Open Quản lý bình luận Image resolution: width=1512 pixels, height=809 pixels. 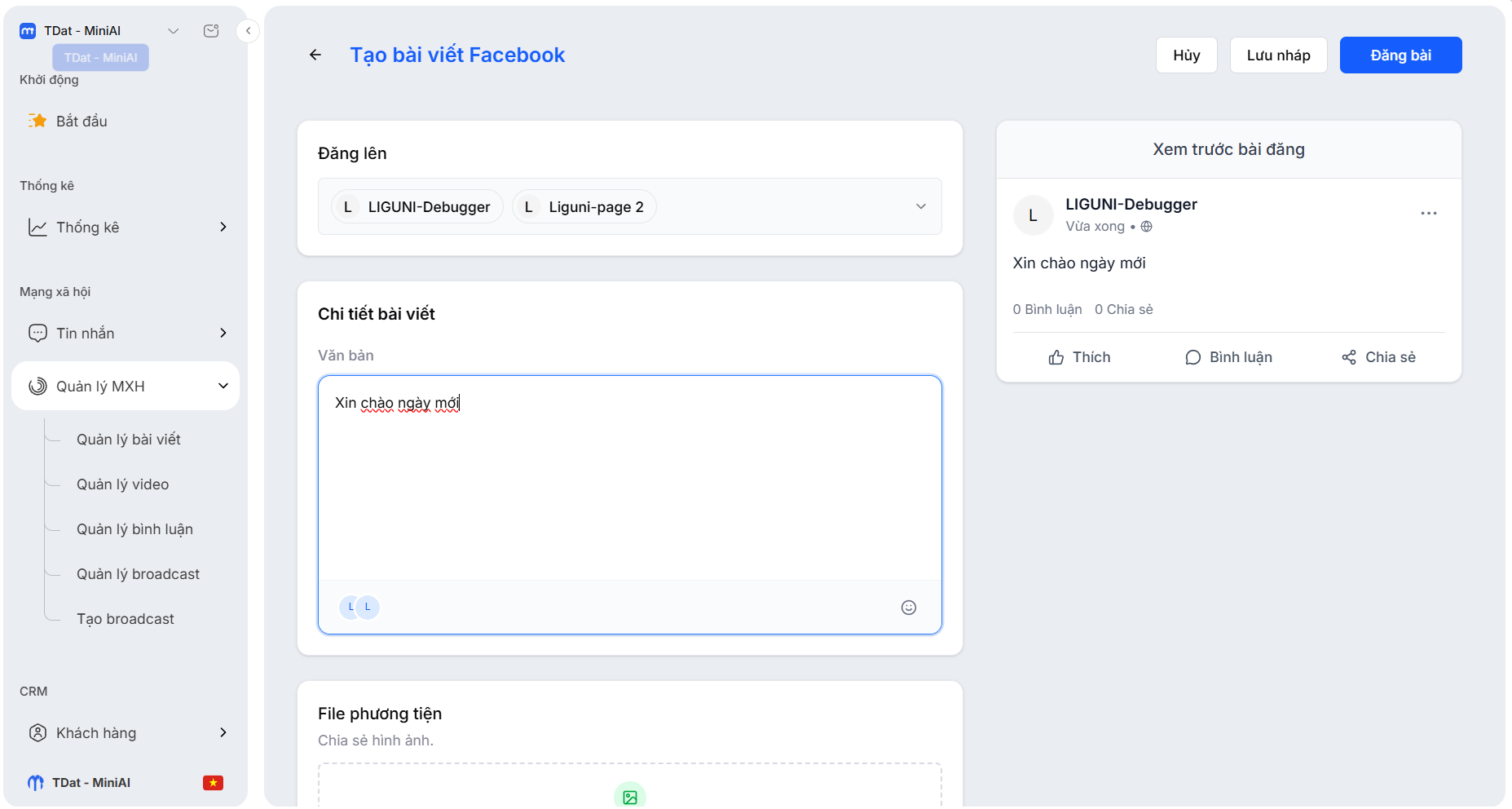coord(134,529)
